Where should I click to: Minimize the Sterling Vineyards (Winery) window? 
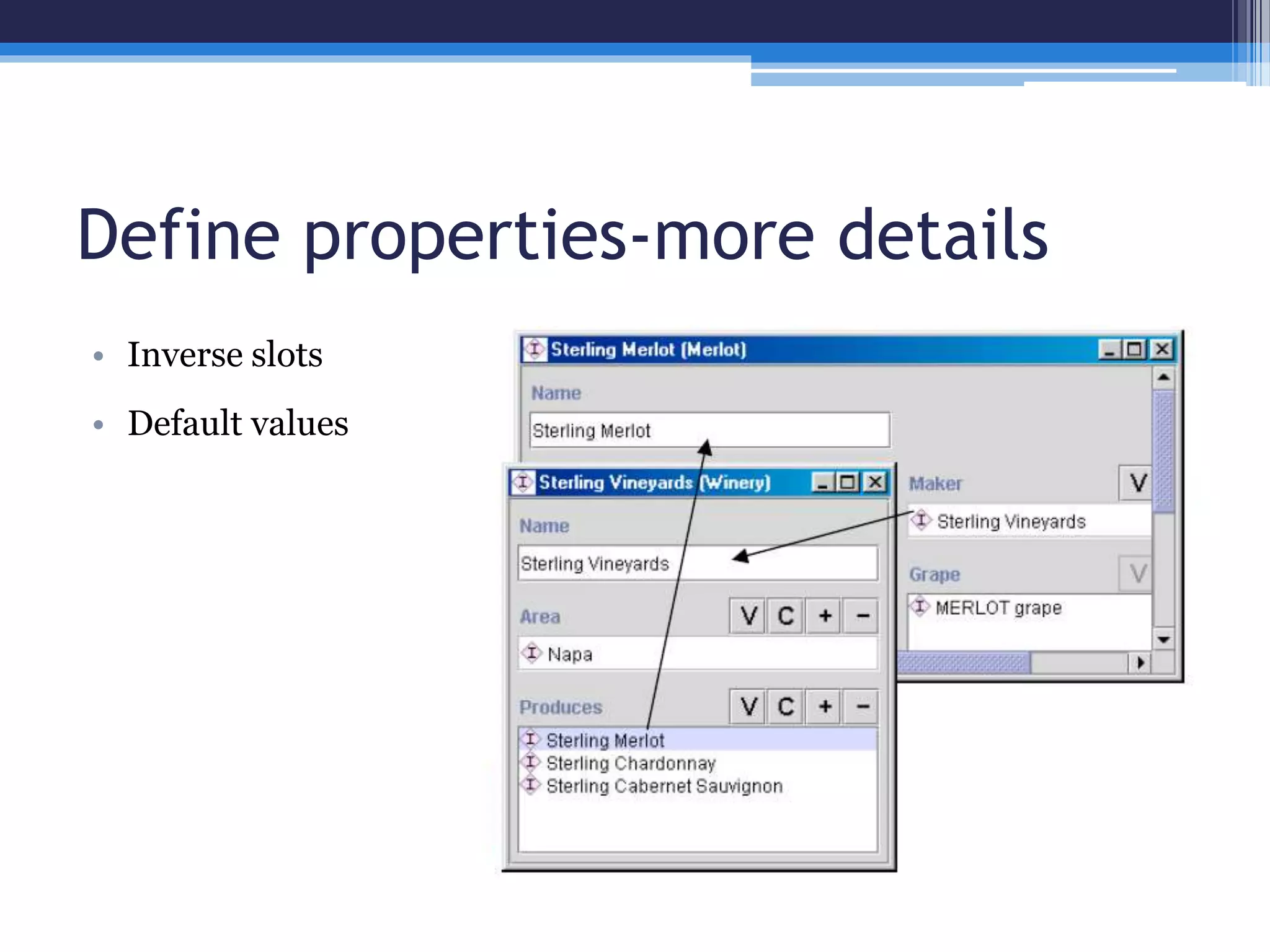[822, 482]
